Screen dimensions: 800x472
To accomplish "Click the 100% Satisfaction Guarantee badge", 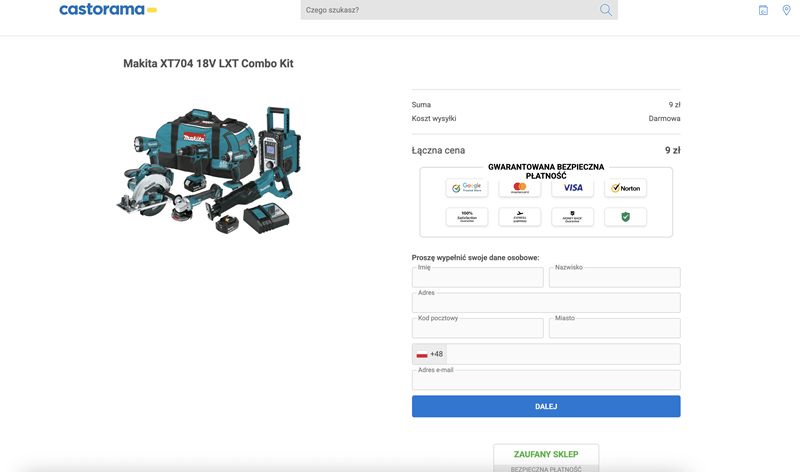I will pyautogui.click(x=467, y=217).
